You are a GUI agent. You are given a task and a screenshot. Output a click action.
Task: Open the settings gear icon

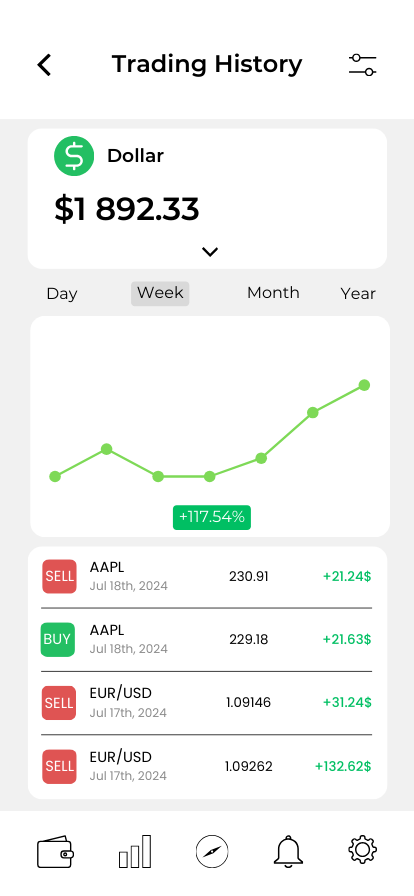[363, 850]
